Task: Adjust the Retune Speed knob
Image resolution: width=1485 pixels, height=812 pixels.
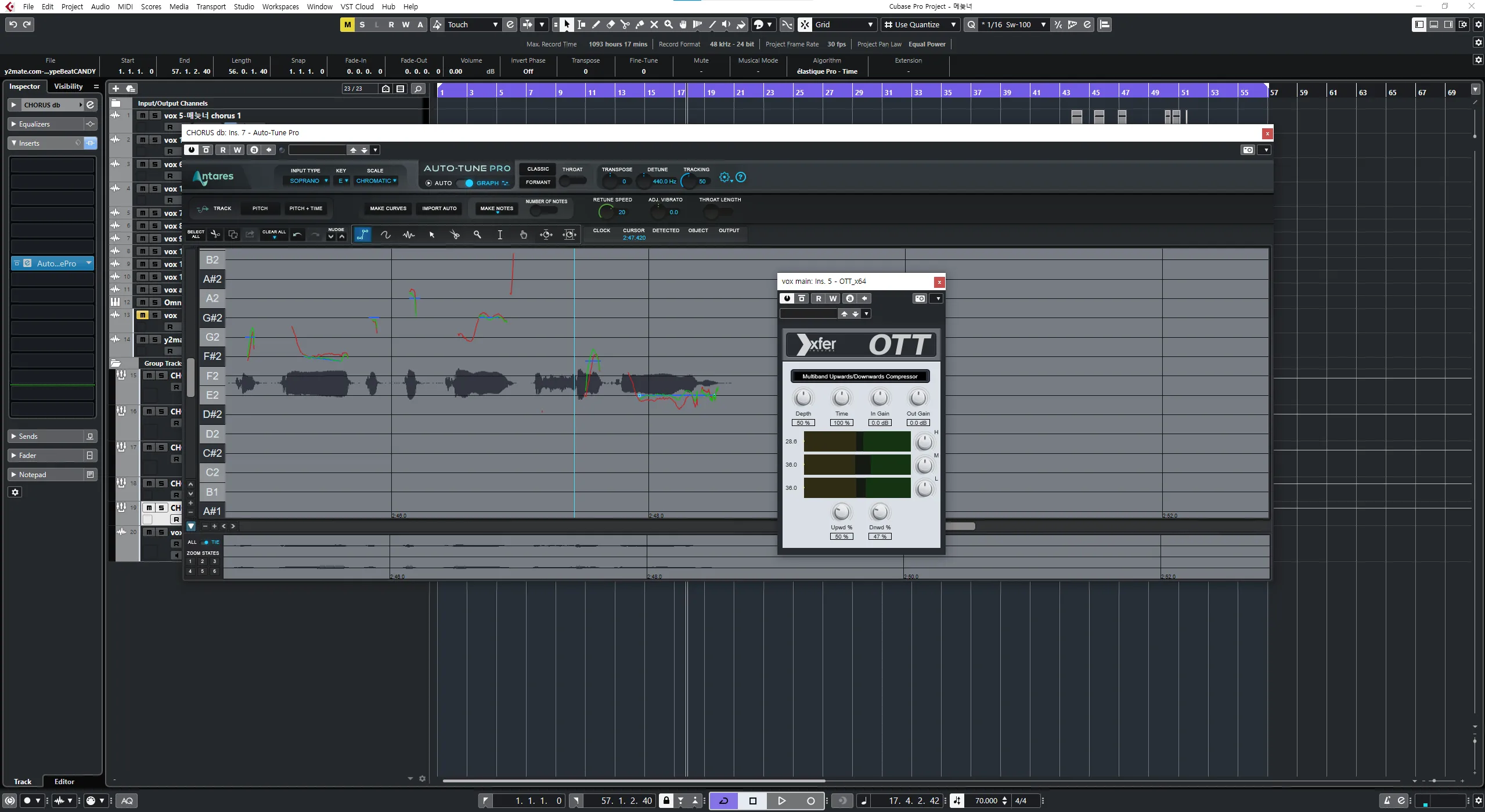Action: (x=606, y=212)
